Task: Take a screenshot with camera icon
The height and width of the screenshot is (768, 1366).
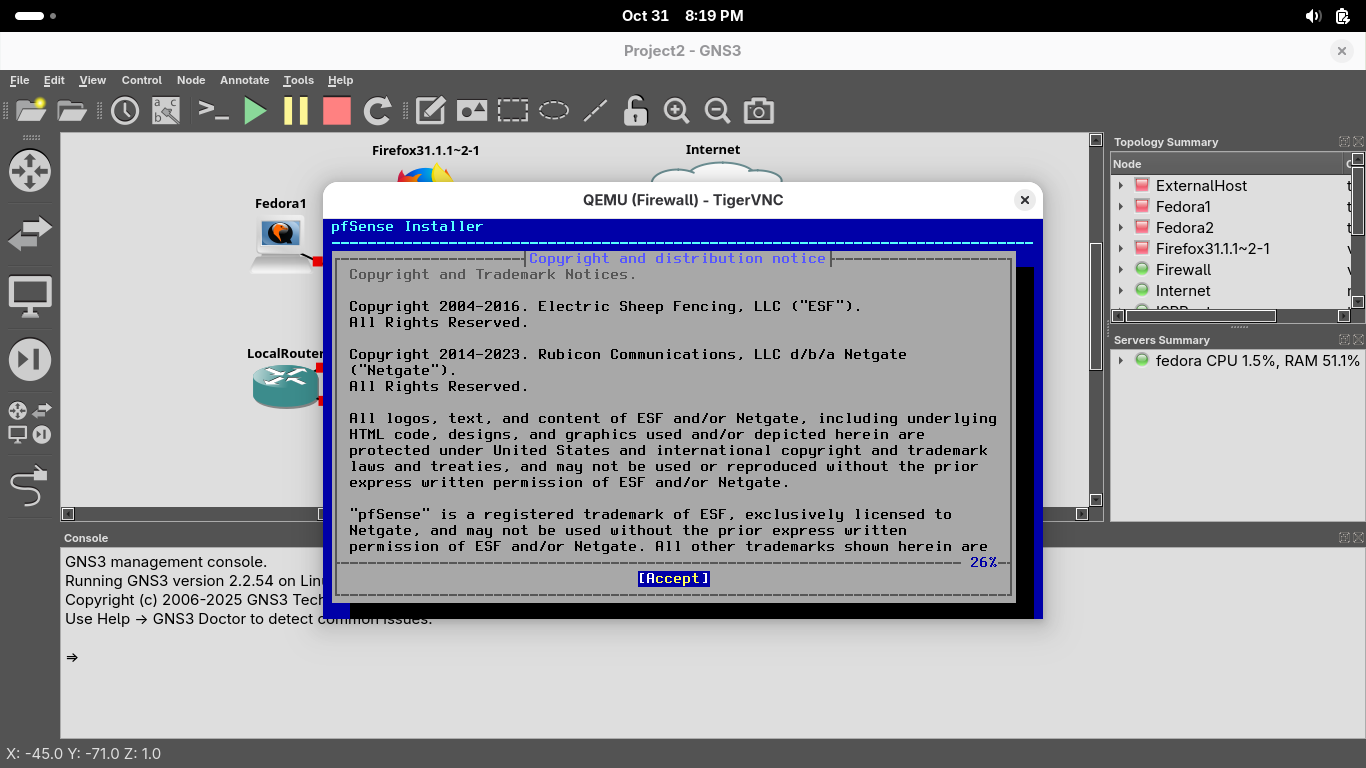Action: (759, 111)
